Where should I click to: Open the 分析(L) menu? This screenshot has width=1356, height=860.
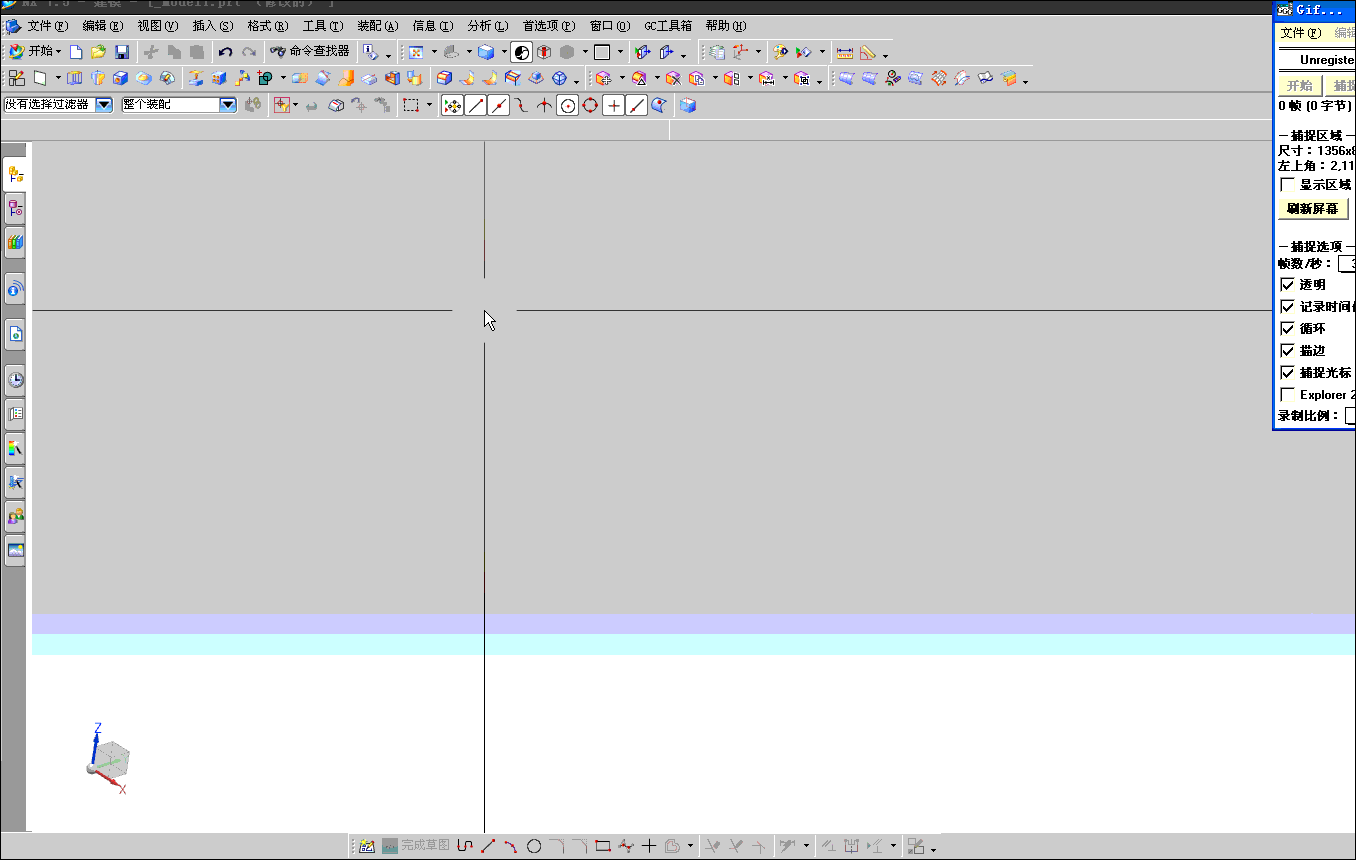(x=488, y=26)
